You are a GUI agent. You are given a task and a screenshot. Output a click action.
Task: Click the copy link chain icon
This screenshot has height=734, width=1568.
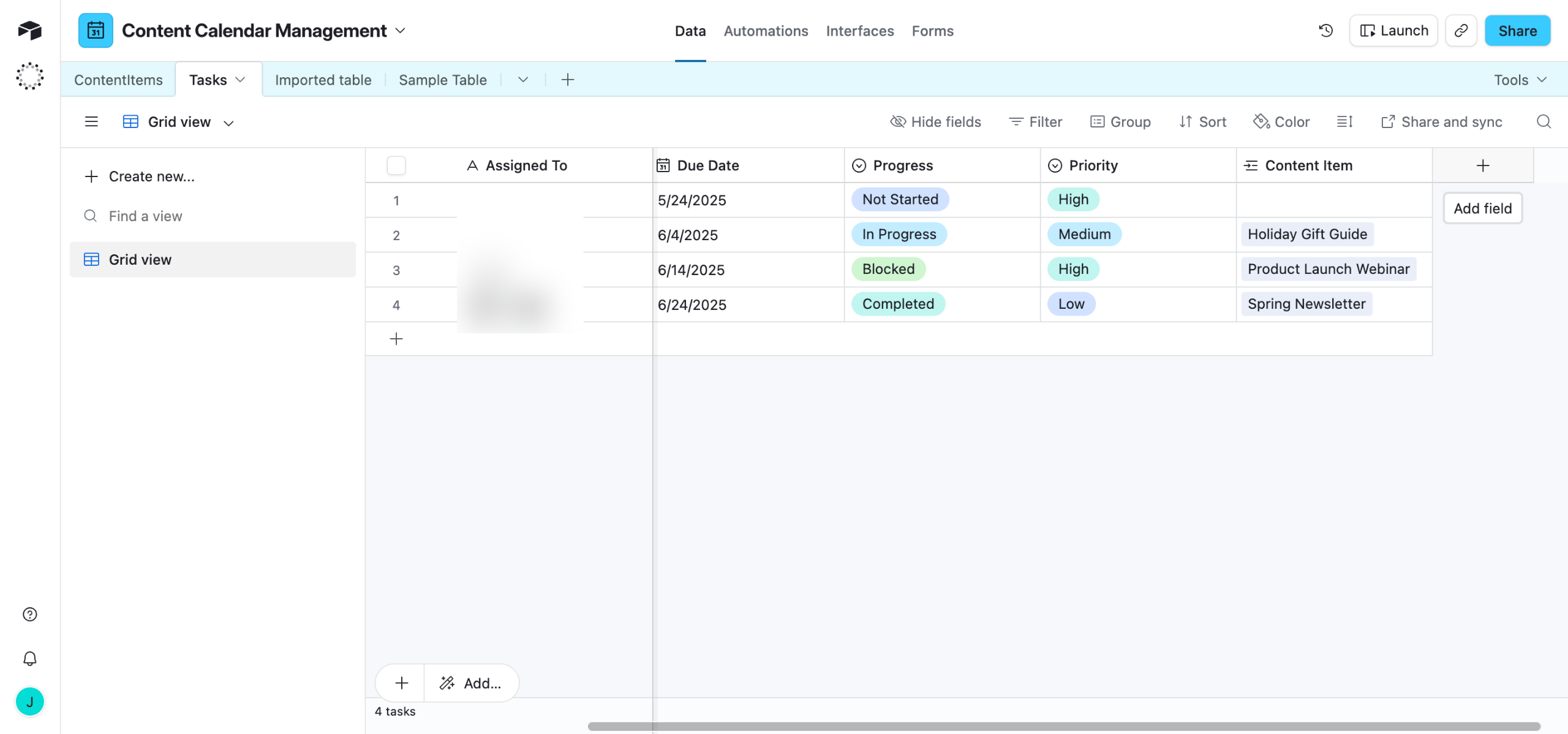1461,31
